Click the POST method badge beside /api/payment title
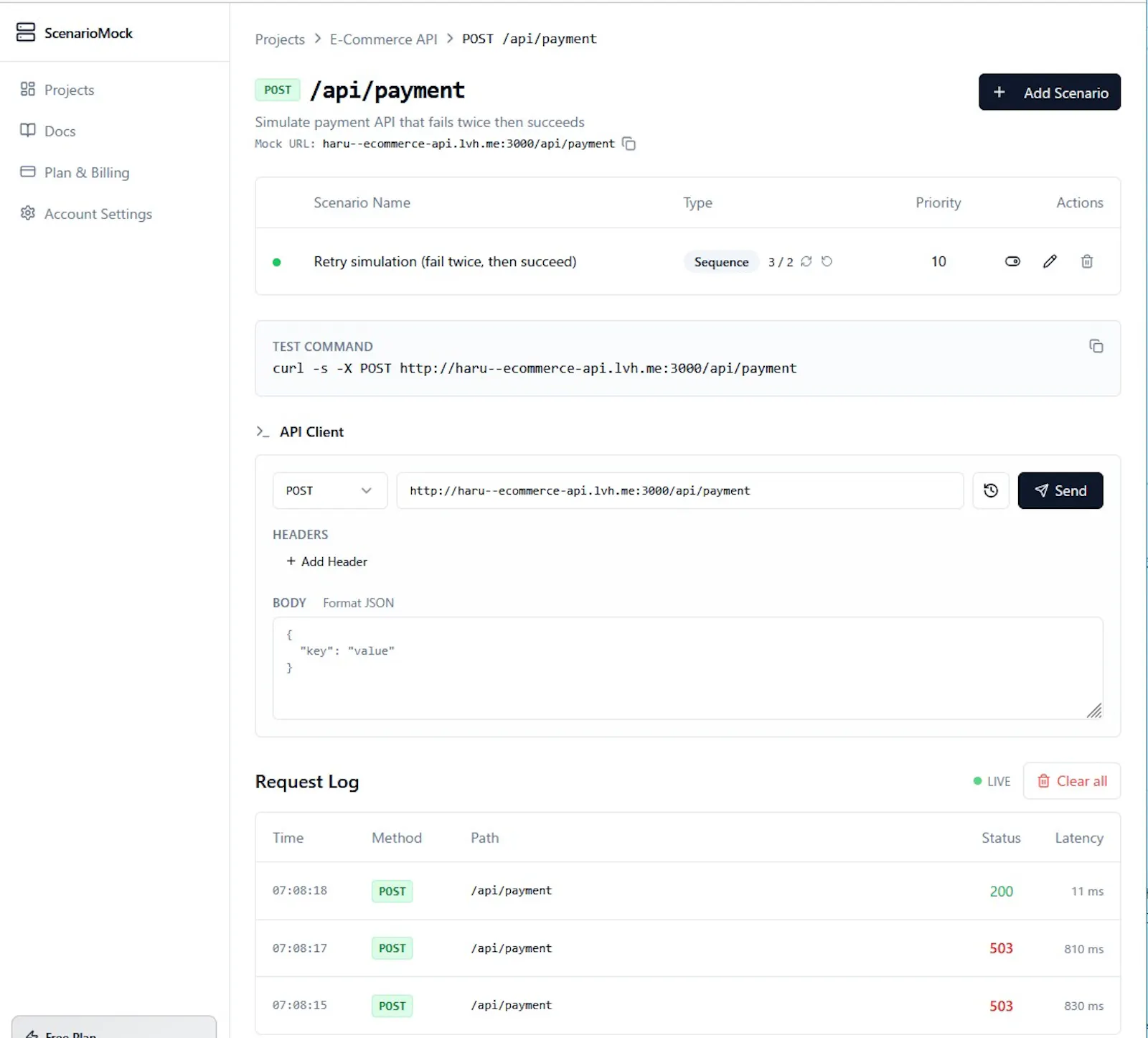1148x1038 pixels. coord(278,90)
